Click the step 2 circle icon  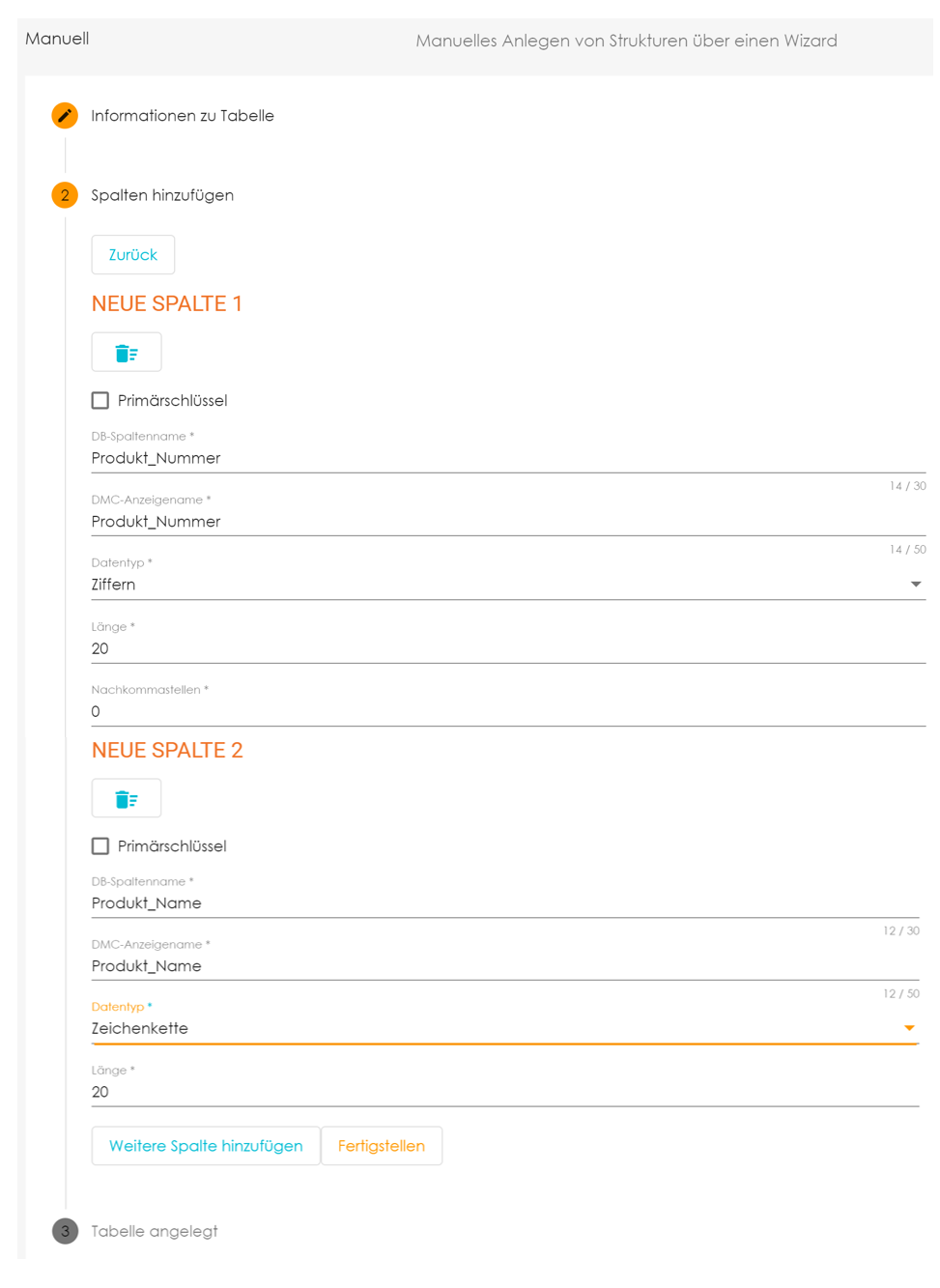pos(65,195)
